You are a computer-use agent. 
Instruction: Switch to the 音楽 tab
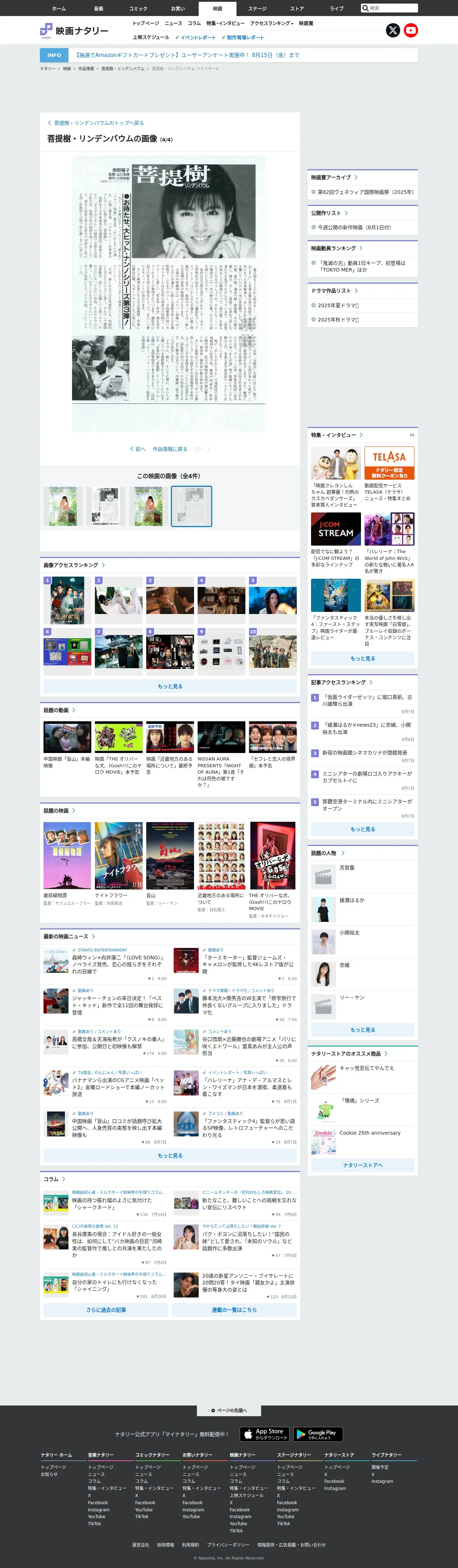[99, 9]
